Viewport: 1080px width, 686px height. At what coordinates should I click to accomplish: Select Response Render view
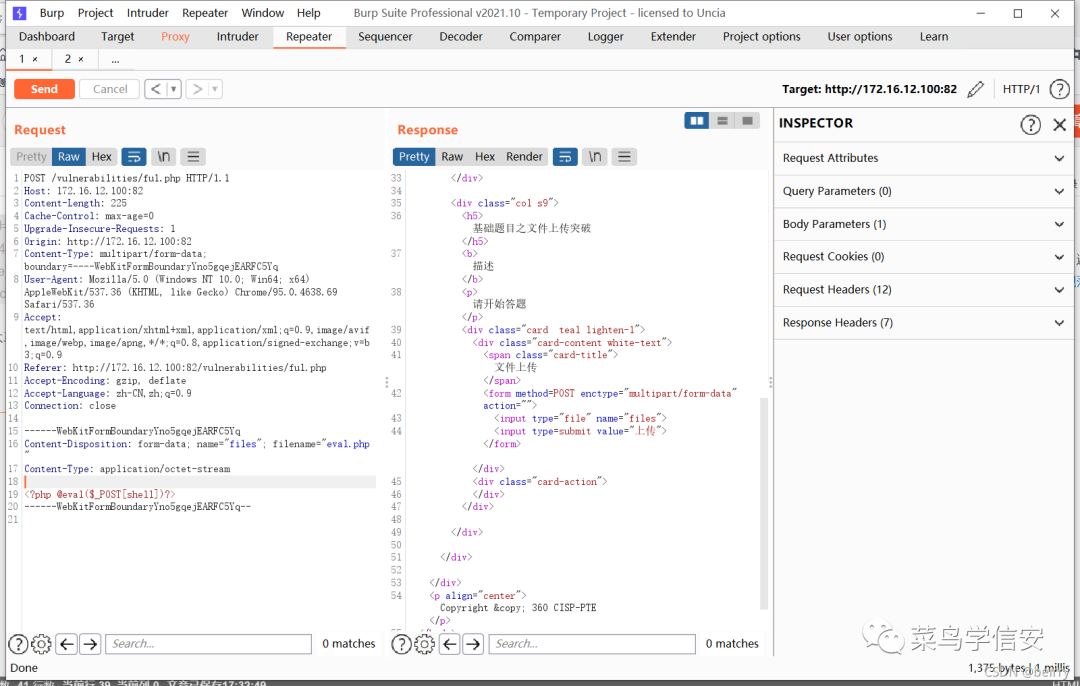tap(524, 156)
